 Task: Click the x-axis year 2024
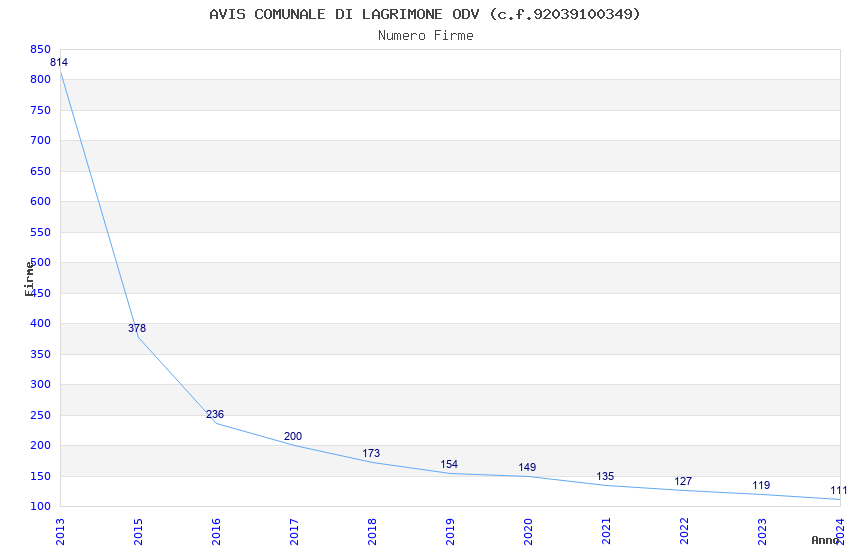pos(841,532)
